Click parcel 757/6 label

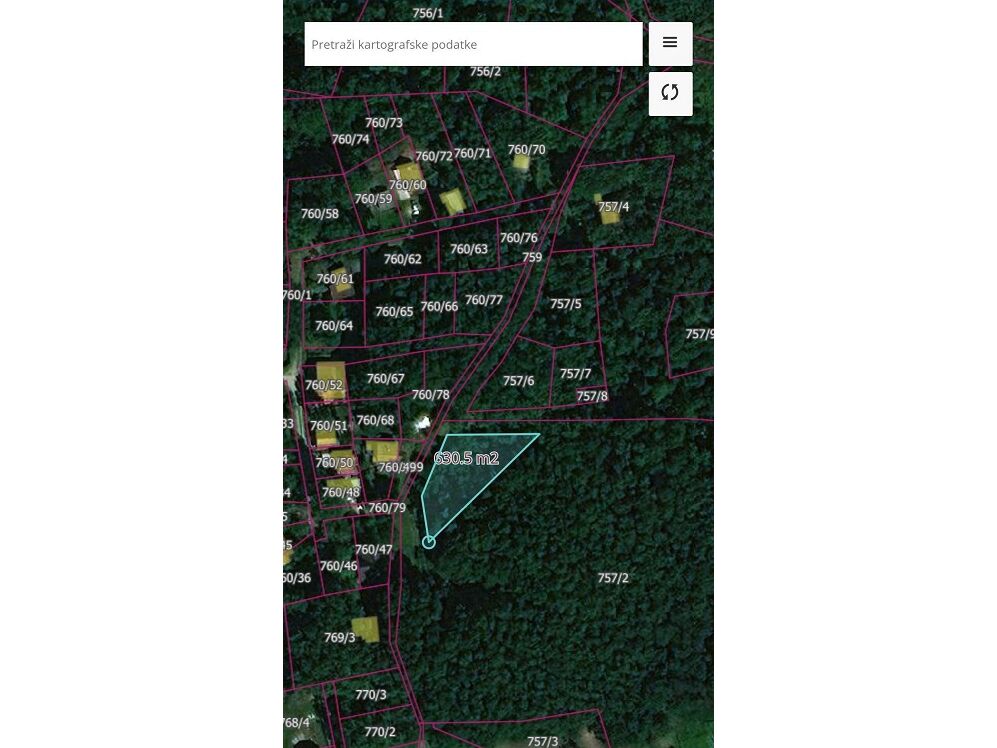(x=518, y=381)
